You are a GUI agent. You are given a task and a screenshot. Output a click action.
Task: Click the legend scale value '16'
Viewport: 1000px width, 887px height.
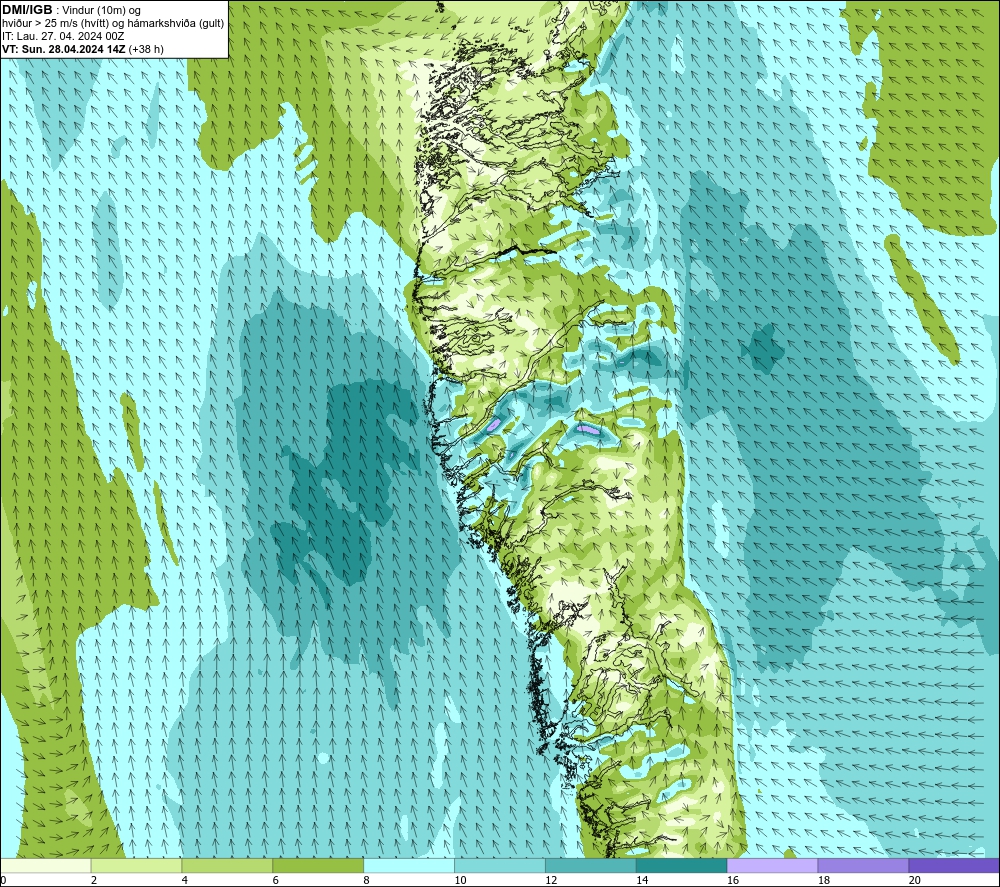point(733,880)
